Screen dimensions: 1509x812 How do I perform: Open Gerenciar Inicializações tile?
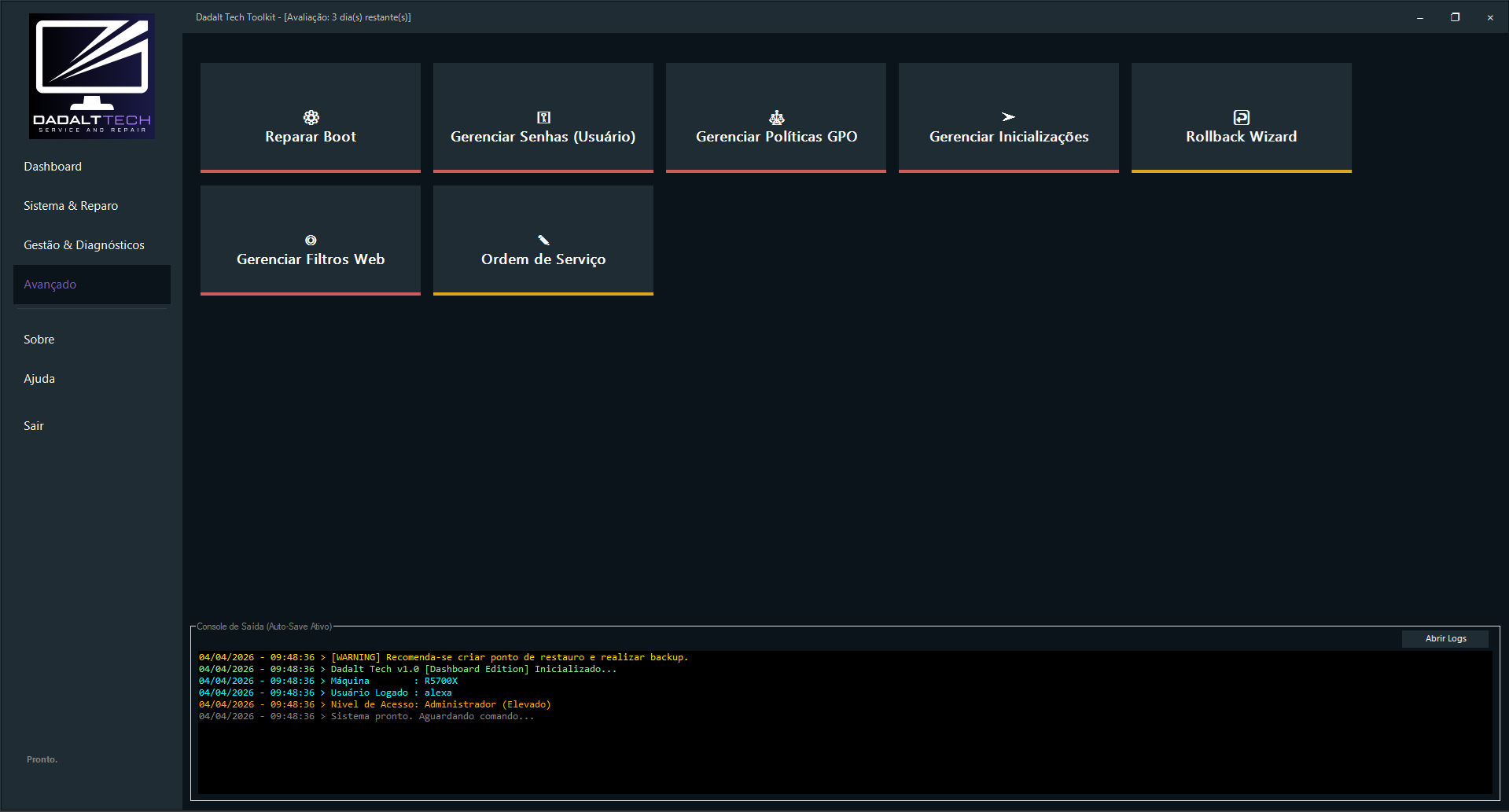(1009, 118)
